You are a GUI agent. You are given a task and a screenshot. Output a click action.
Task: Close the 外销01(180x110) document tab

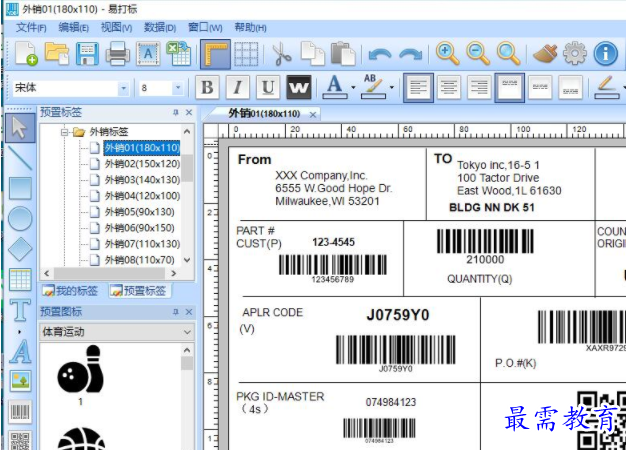(x=313, y=115)
